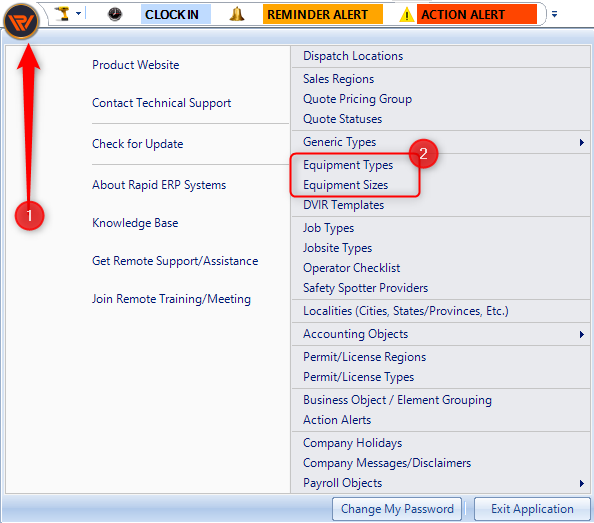Click the yellow warning triangle icon
The image size is (594, 523).
407,15
